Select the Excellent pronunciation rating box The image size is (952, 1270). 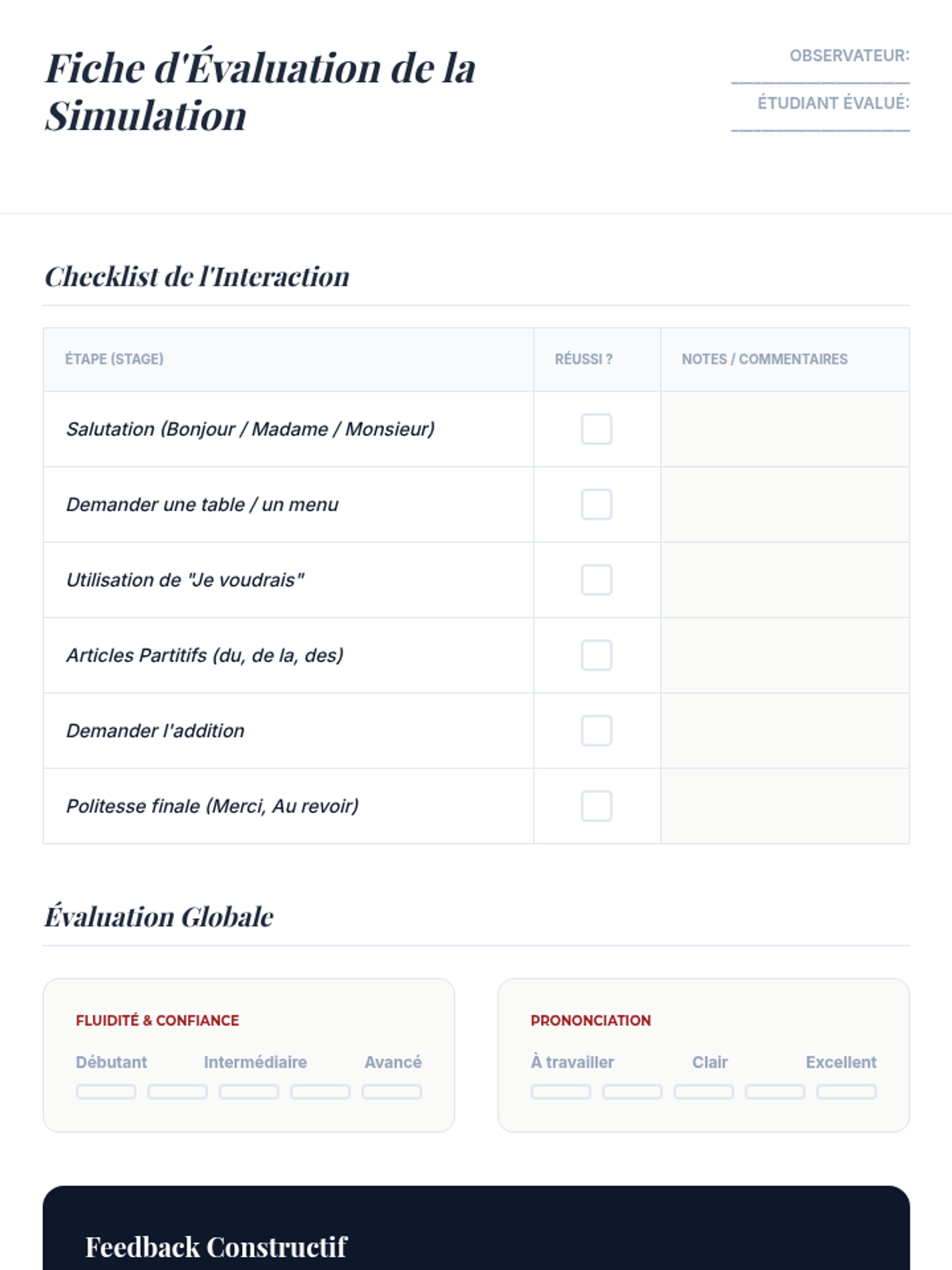coord(846,1091)
